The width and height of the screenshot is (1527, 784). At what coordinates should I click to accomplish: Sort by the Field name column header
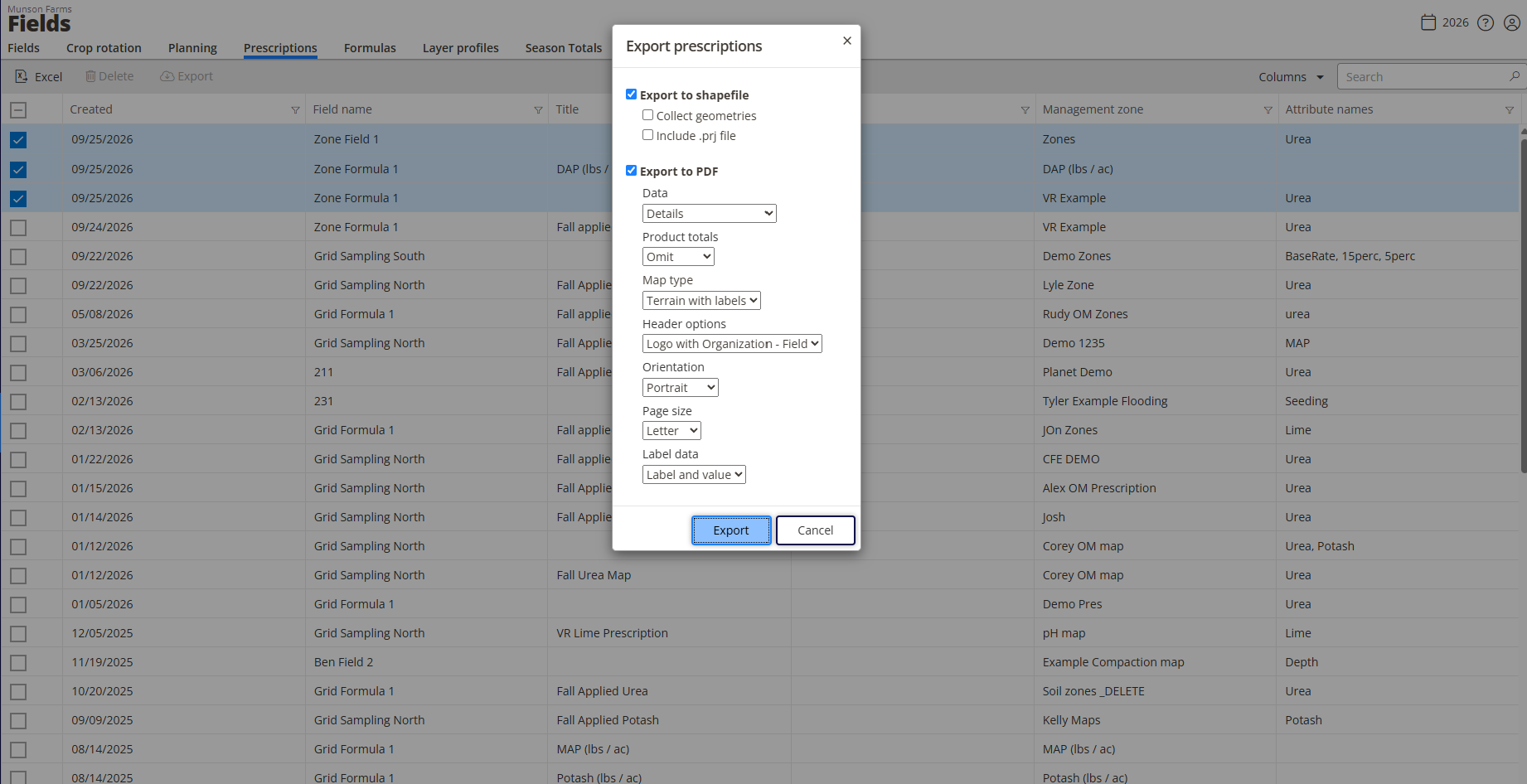(x=342, y=109)
